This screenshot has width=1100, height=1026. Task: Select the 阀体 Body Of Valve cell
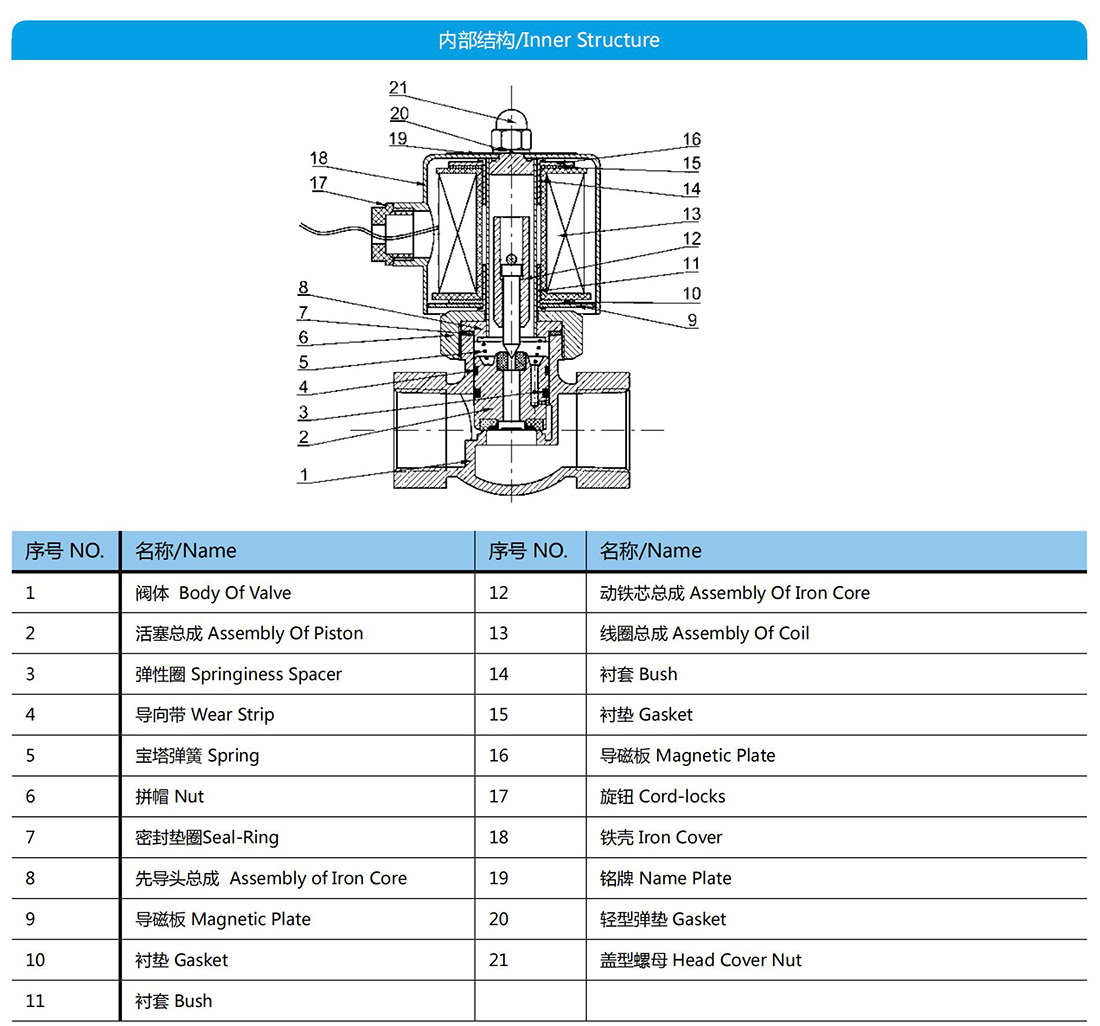point(298,593)
